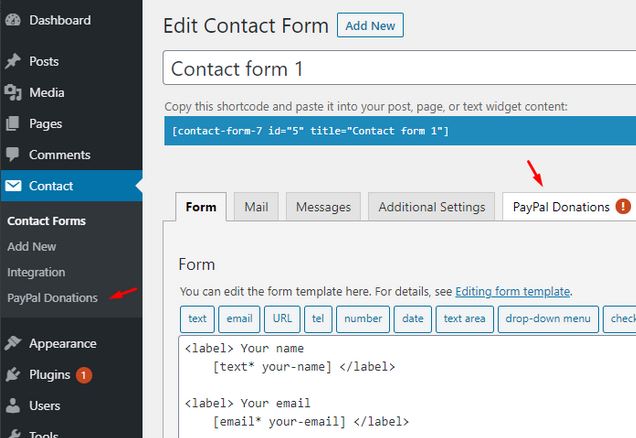
Task: Switch to the Mail tab
Action: (256, 207)
